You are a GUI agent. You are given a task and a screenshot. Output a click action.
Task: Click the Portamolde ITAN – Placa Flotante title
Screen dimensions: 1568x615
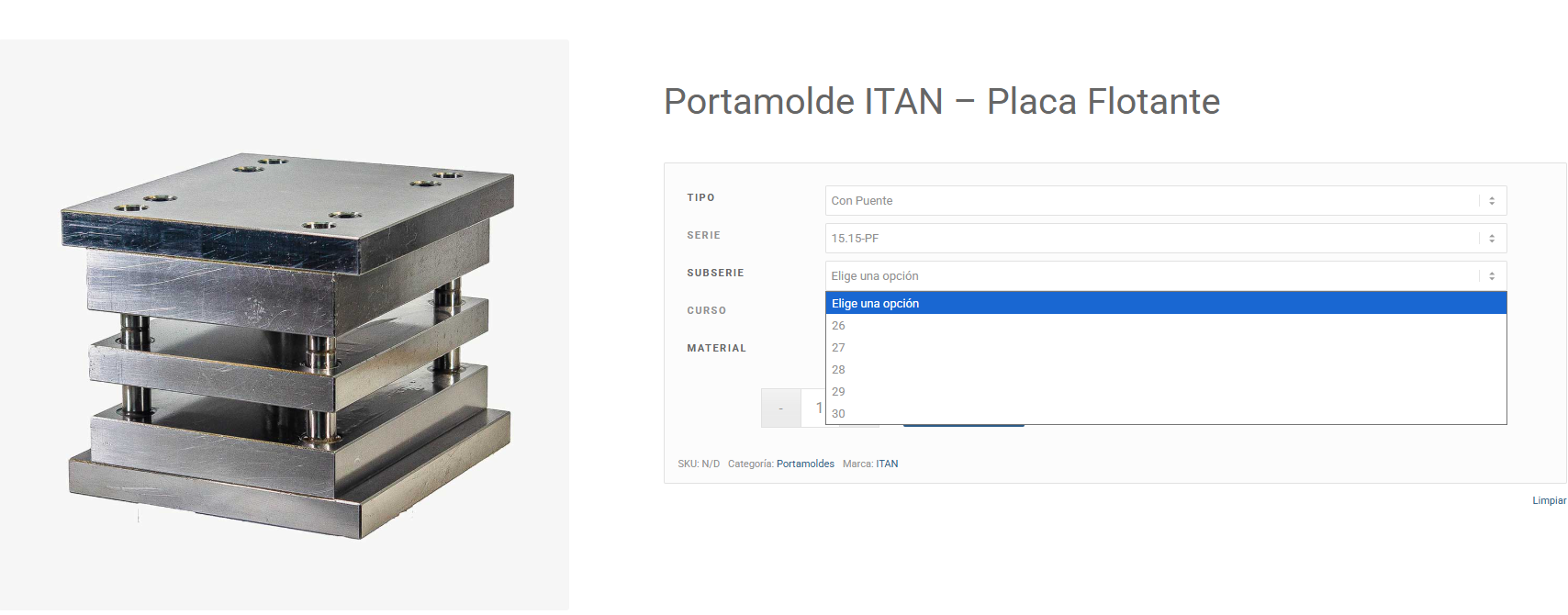941,102
